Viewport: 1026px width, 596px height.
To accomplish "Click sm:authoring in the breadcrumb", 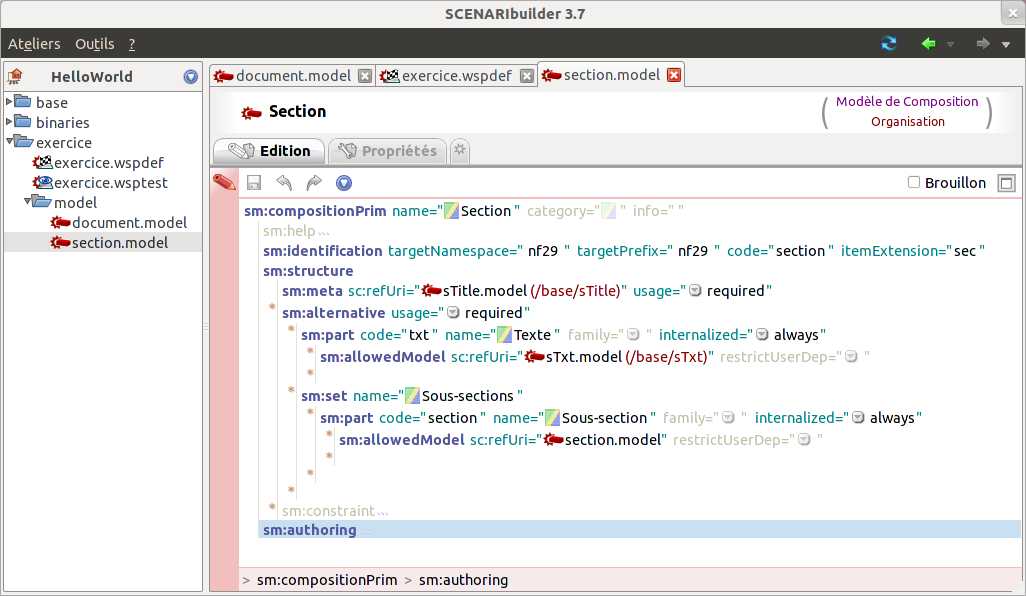I will click(x=463, y=580).
